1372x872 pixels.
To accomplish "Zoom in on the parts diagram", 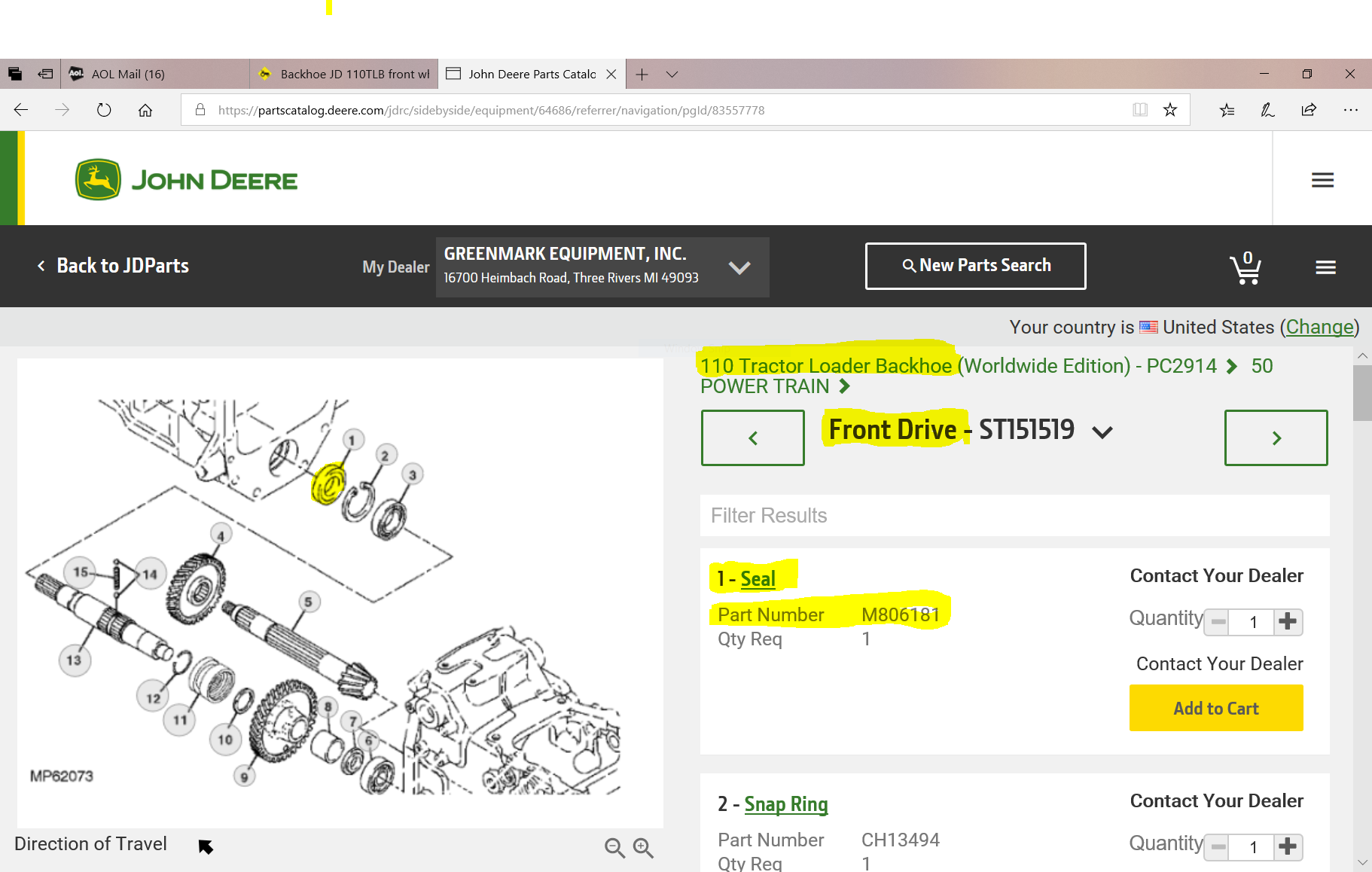I will [643, 848].
